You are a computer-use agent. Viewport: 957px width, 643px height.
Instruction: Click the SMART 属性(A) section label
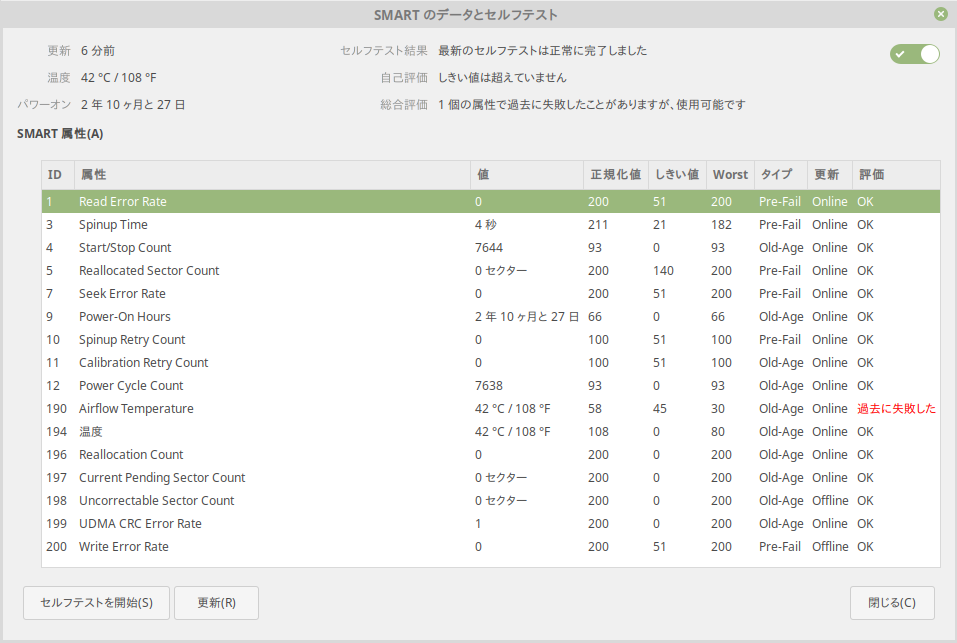(60, 134)
